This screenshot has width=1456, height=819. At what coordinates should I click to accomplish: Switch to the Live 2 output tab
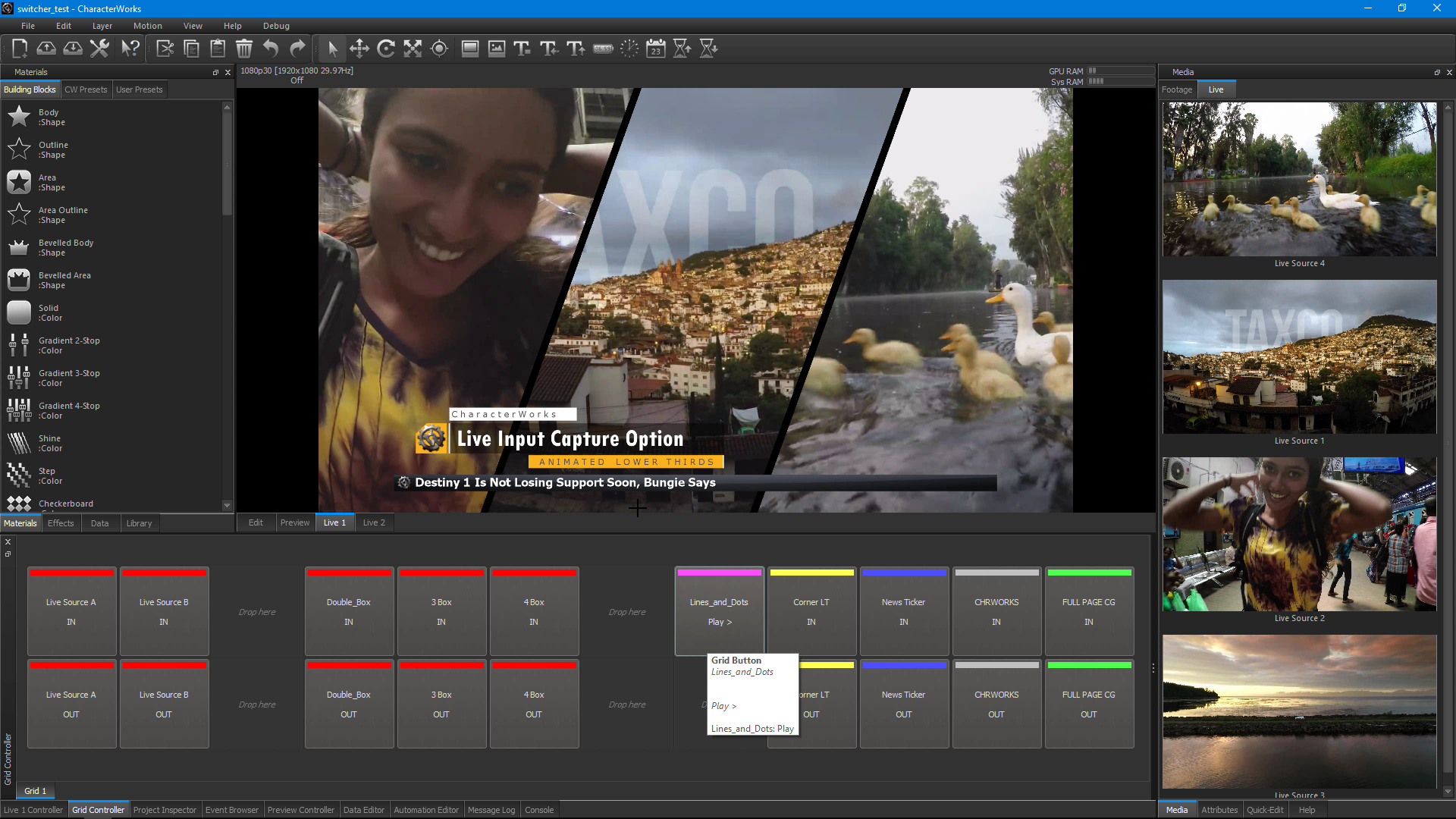(374, 522)
